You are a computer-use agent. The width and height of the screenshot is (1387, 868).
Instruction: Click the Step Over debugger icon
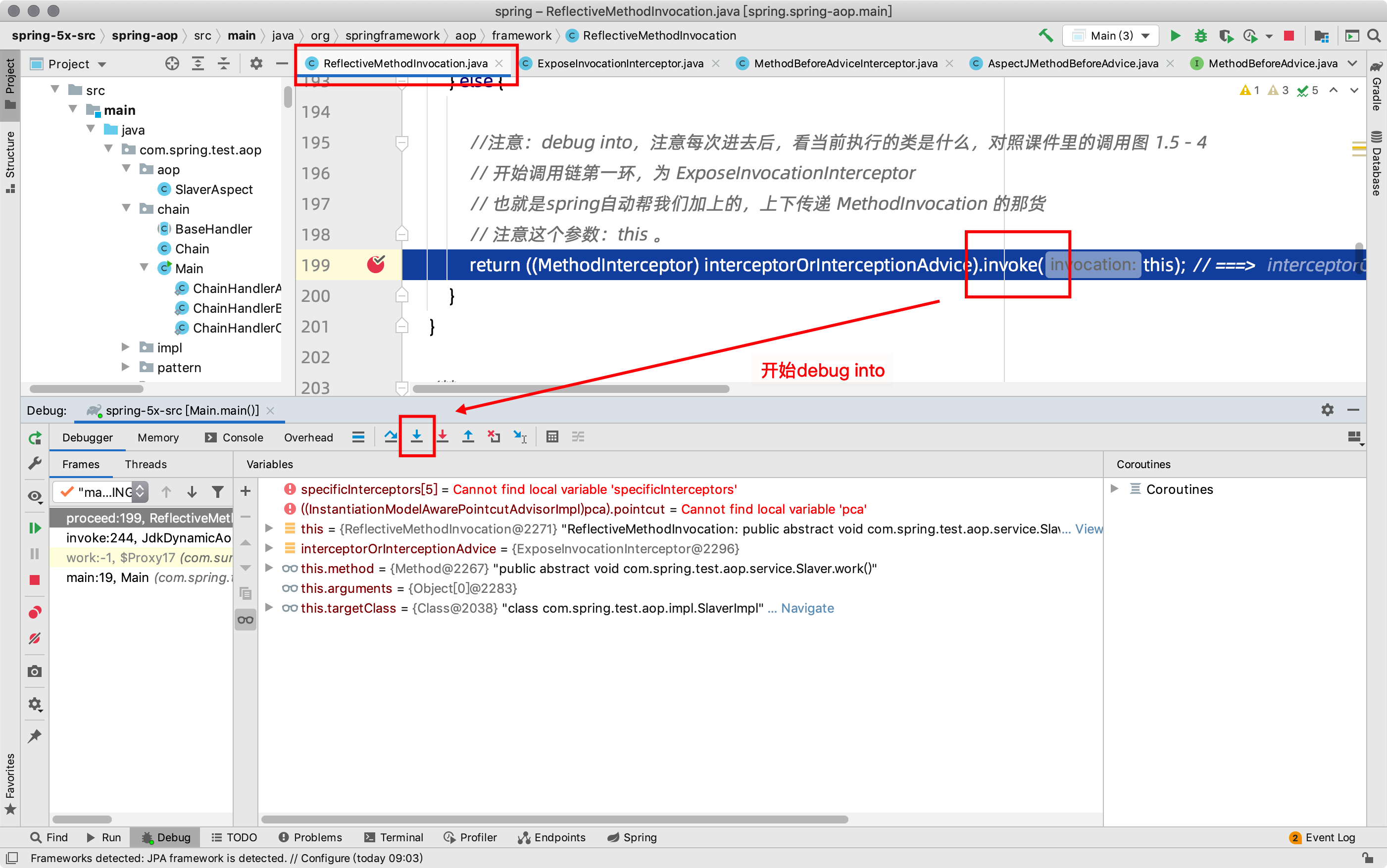coord(391,437)
